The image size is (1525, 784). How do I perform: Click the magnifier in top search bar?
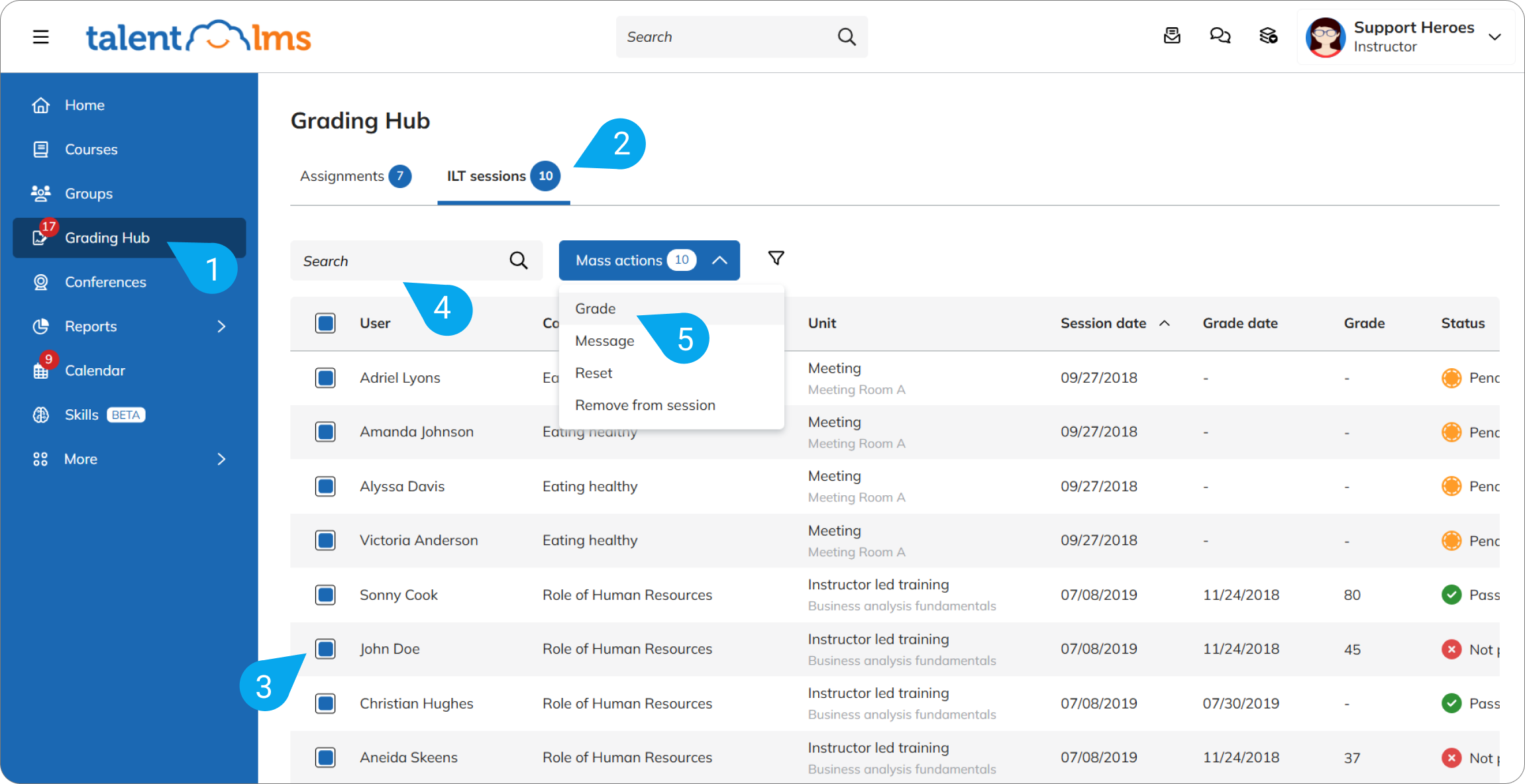tap(847, 36)
